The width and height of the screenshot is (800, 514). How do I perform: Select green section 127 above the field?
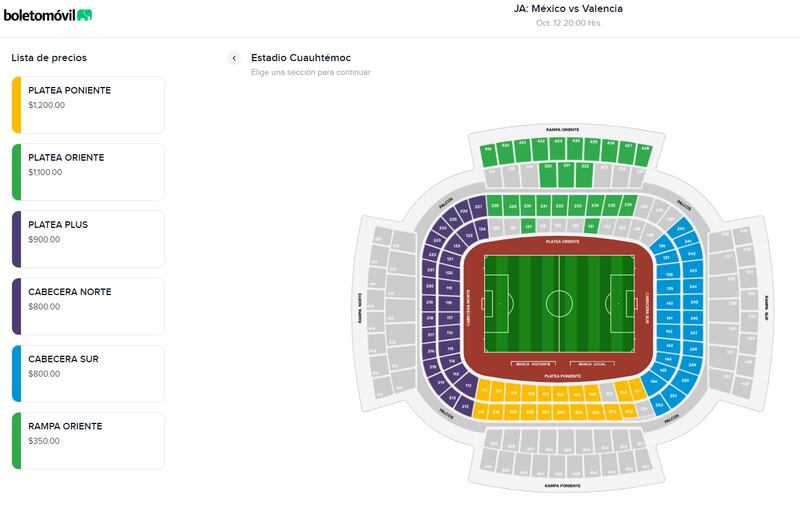(528, 227)
